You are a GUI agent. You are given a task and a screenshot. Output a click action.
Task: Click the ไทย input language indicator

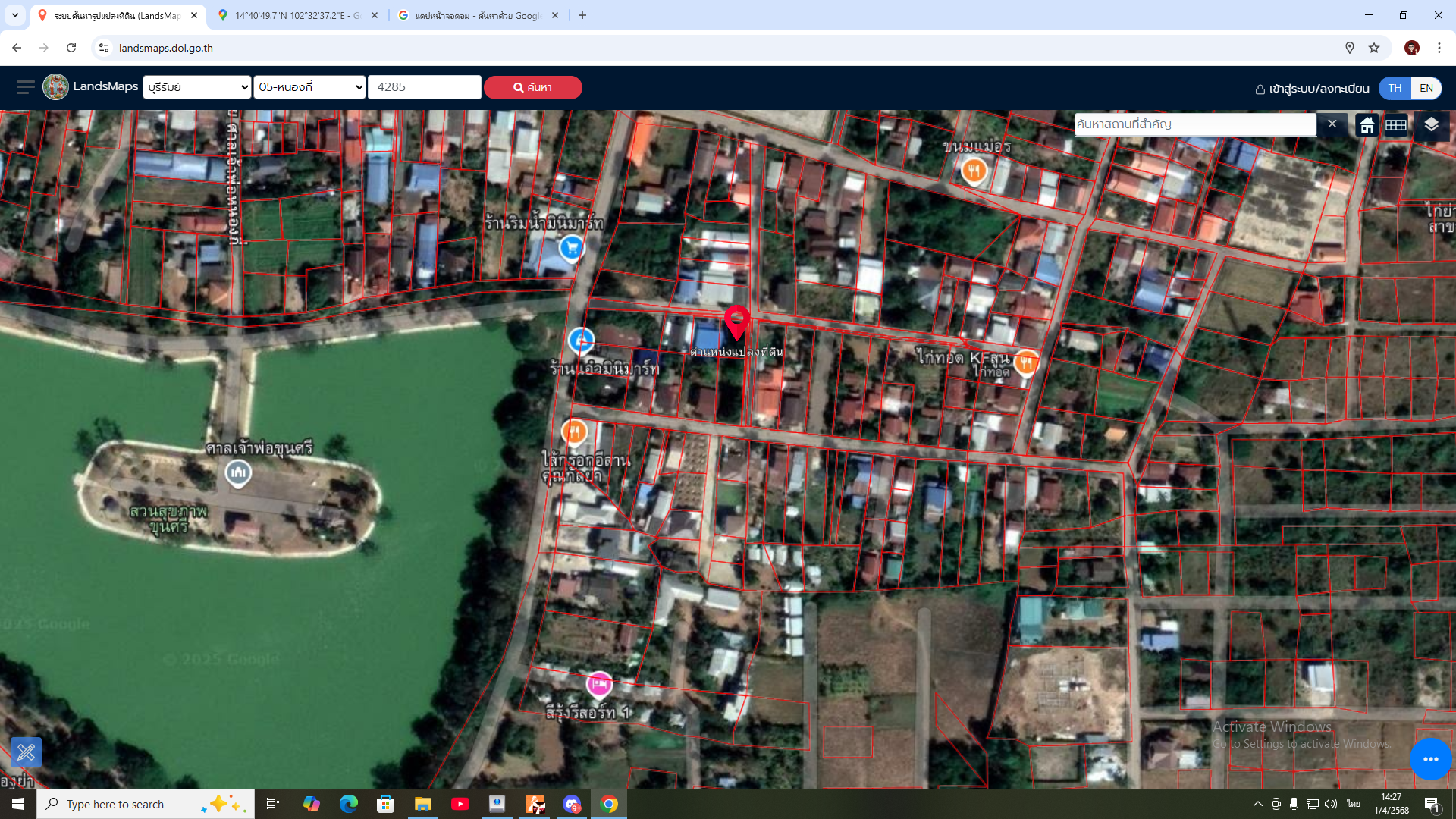click(1354, 804)
